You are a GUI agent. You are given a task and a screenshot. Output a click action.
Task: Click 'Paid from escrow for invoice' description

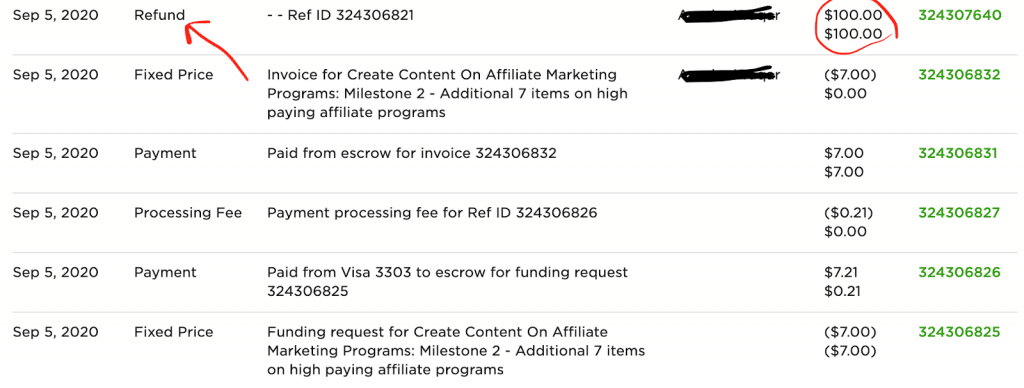pyautogui.click(x=411, y=153)
